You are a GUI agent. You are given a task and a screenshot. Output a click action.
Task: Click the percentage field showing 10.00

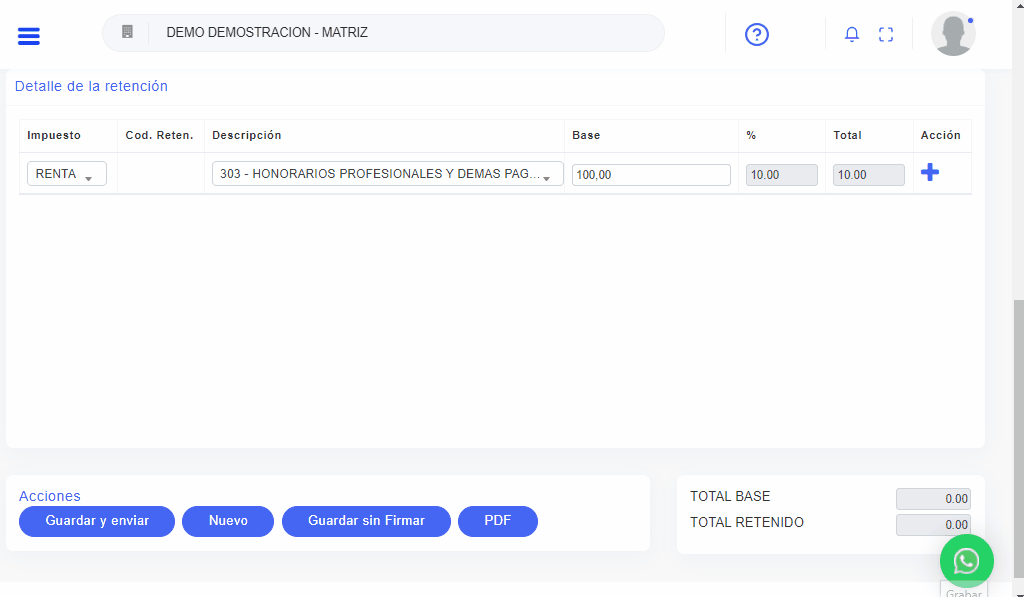(781, 175)
